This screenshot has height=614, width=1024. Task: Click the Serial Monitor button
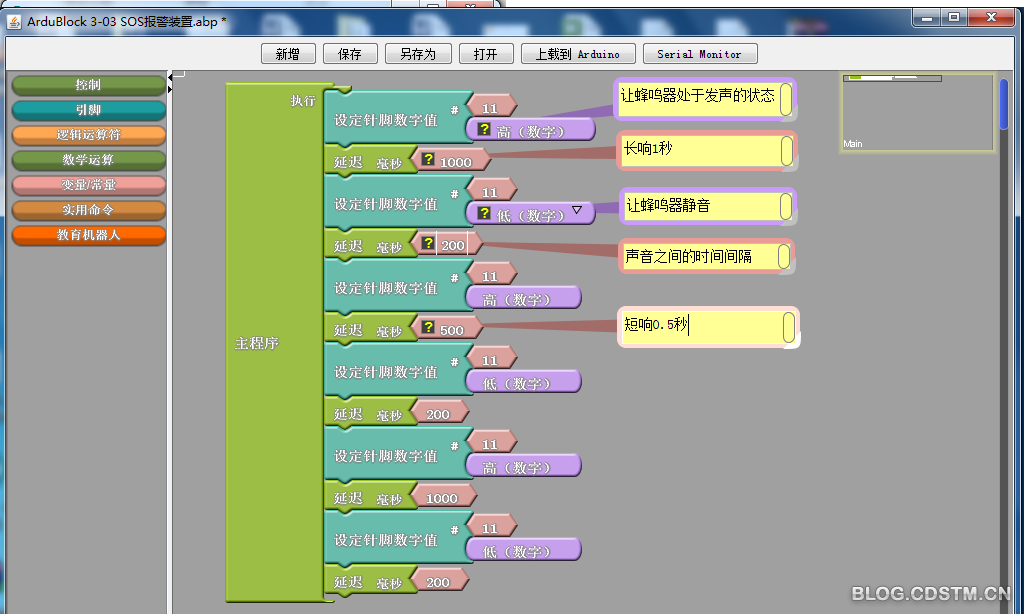(699, 54)
